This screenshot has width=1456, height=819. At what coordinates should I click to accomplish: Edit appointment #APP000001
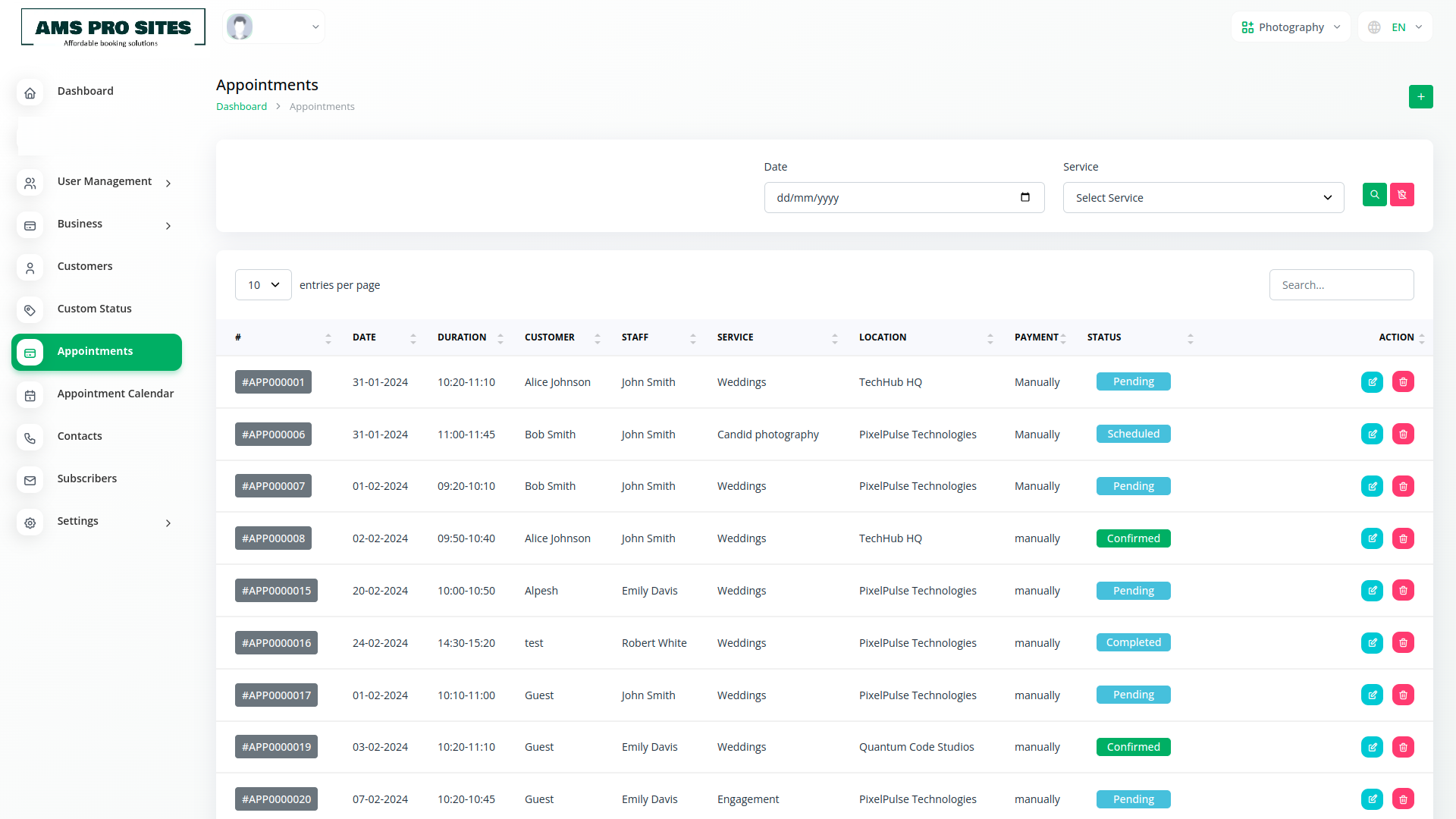click(1372, 382)
